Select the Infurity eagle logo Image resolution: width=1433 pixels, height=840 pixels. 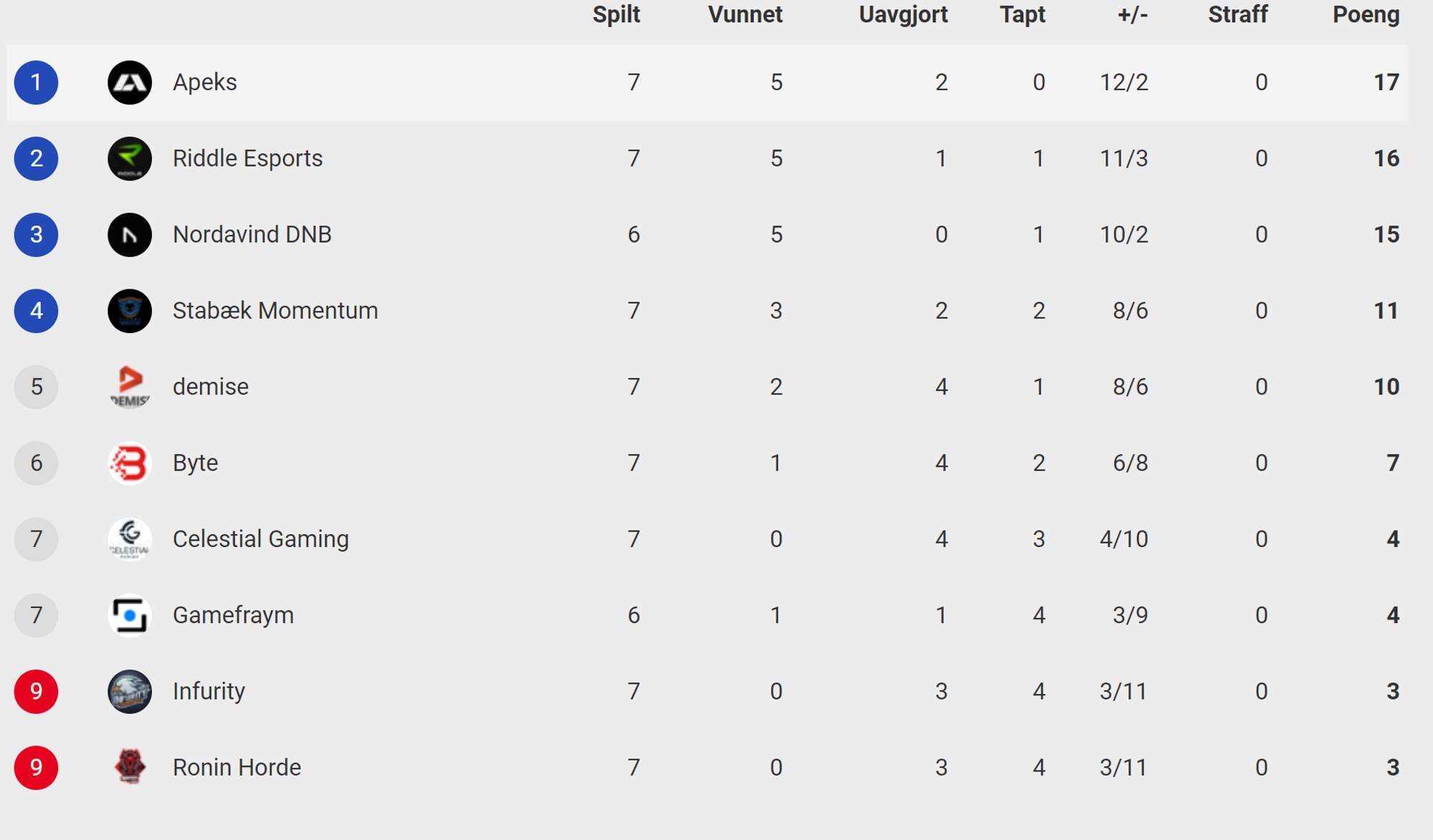130,692
